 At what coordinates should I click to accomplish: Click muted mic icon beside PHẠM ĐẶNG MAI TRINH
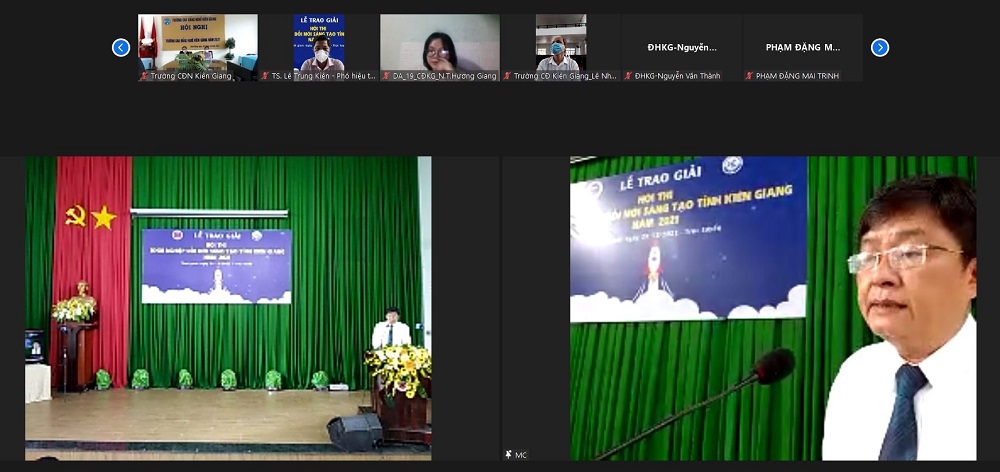coord(749,76)
